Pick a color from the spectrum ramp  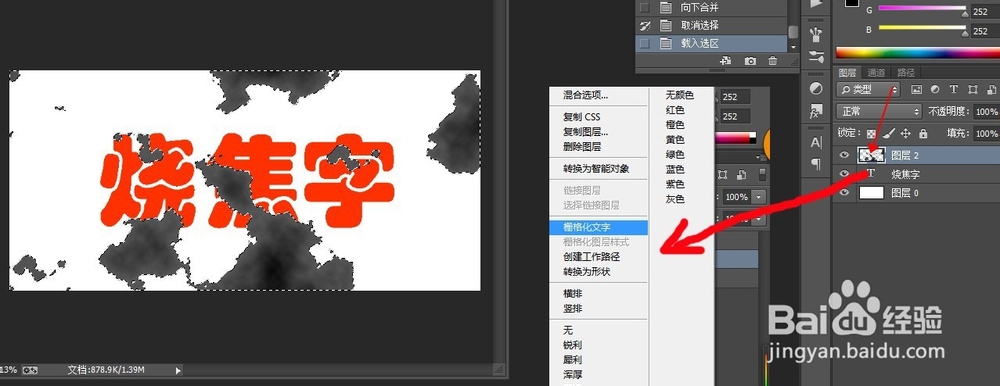coord(917,53)
